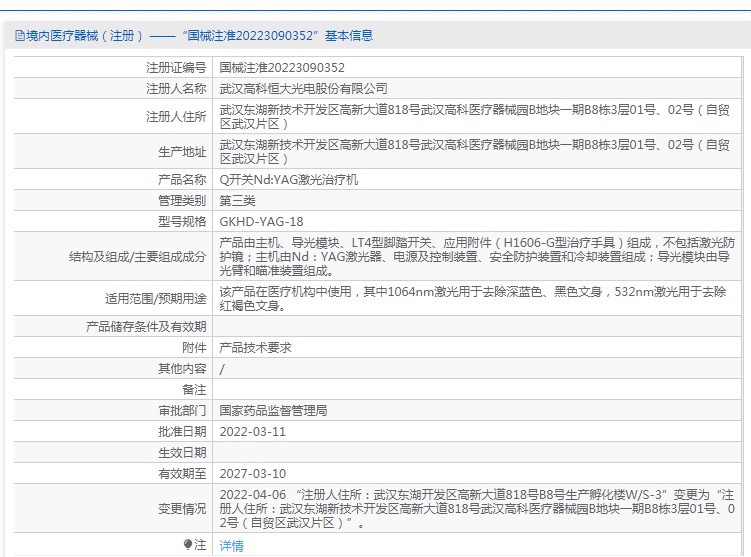Click the 有效期至 label
Viewport: 751px width, 557px height.
pos(182,474)
